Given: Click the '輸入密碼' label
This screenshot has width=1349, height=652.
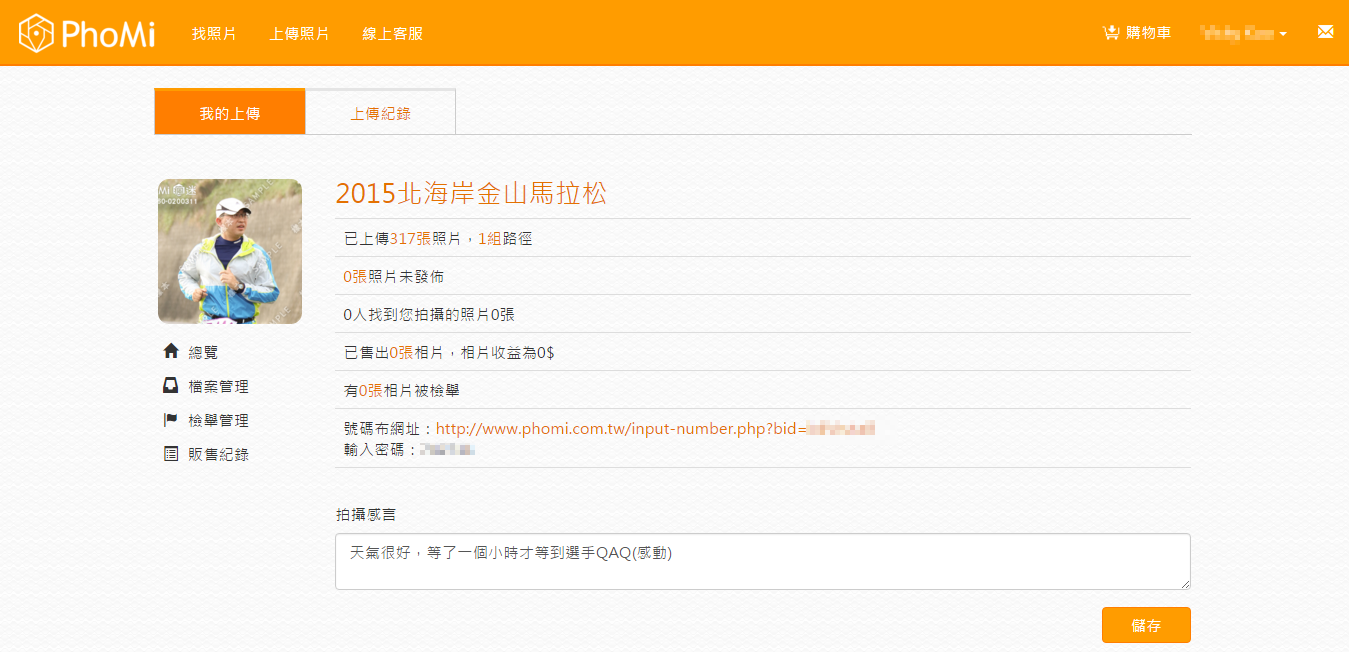Looking at the screenshot, I should (381, 449).
